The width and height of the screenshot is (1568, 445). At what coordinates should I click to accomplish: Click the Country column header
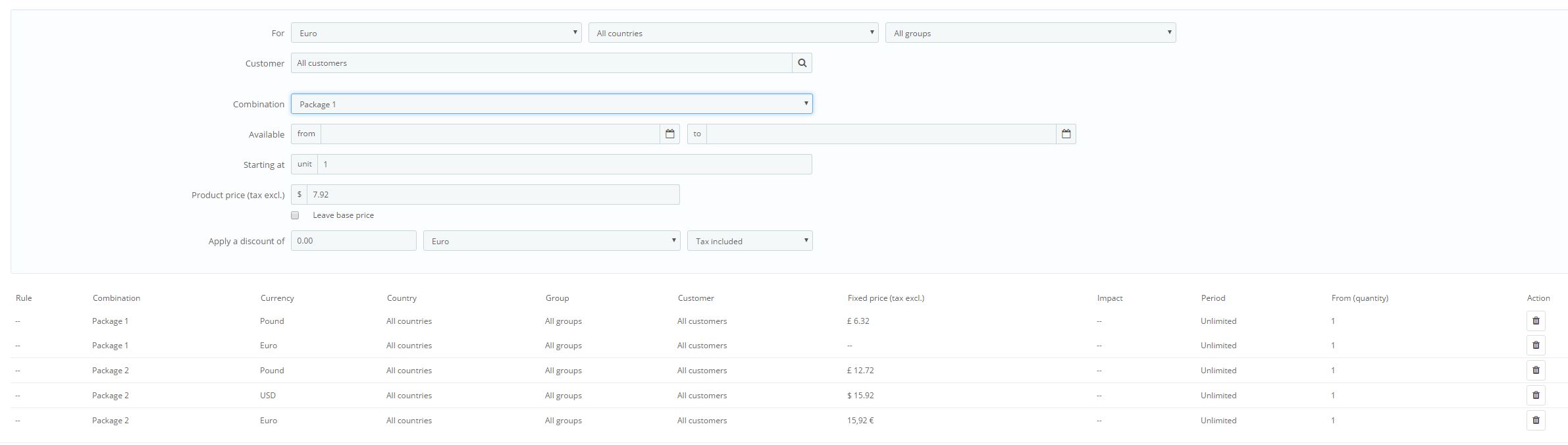(x=402, y=298)
